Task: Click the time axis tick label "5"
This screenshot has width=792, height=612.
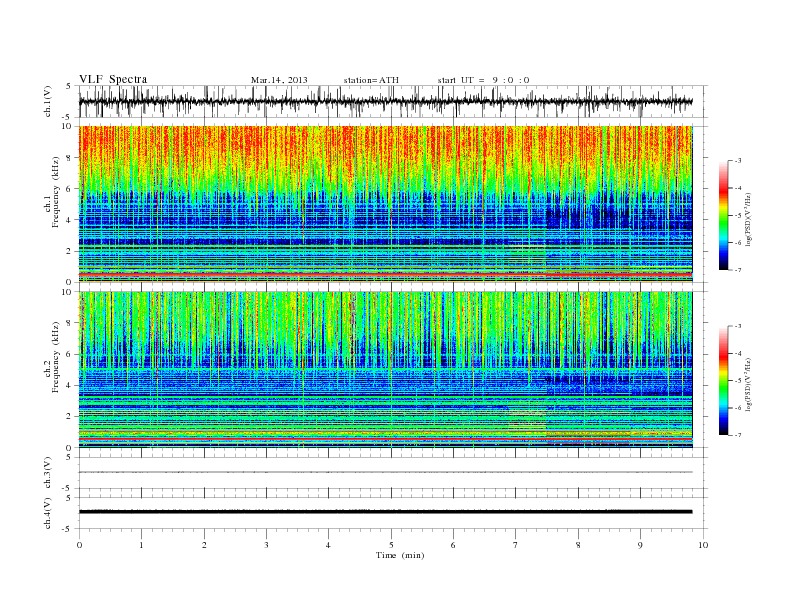Action: click(391, 545)
